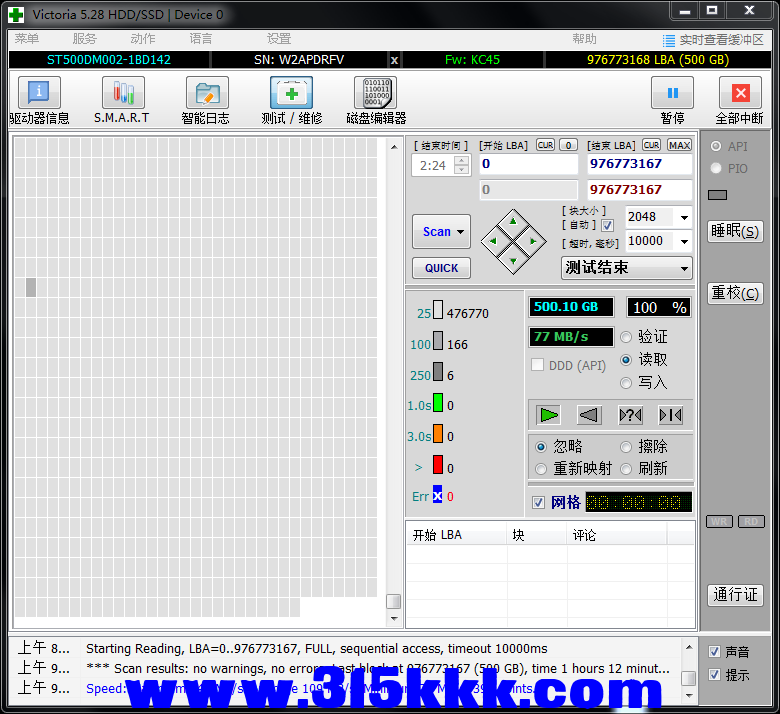Viewport: 780px width, 714px height.
Task: Click the start LBA input field
Action: [528, 164]
